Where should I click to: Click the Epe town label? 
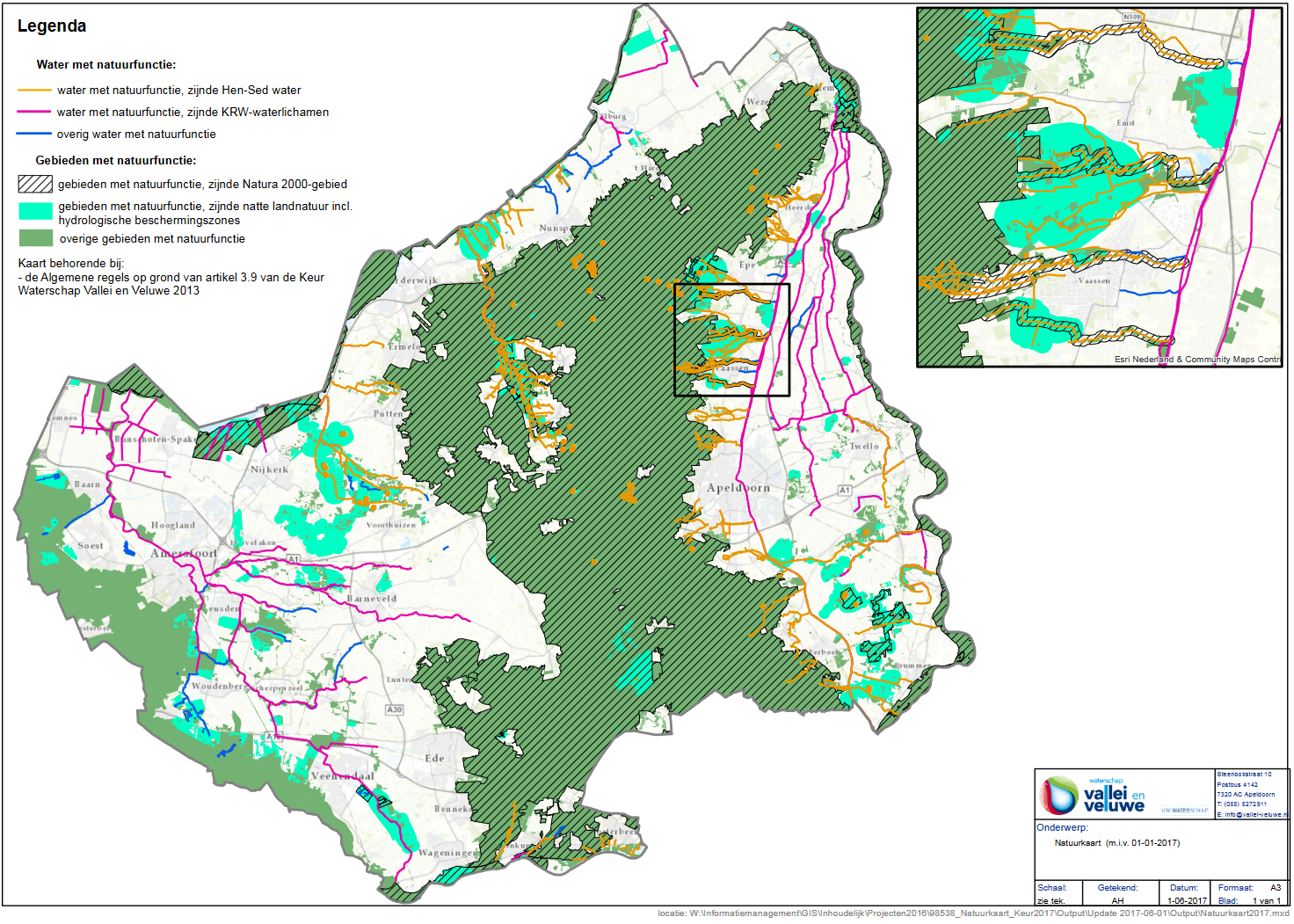point(747,265)
